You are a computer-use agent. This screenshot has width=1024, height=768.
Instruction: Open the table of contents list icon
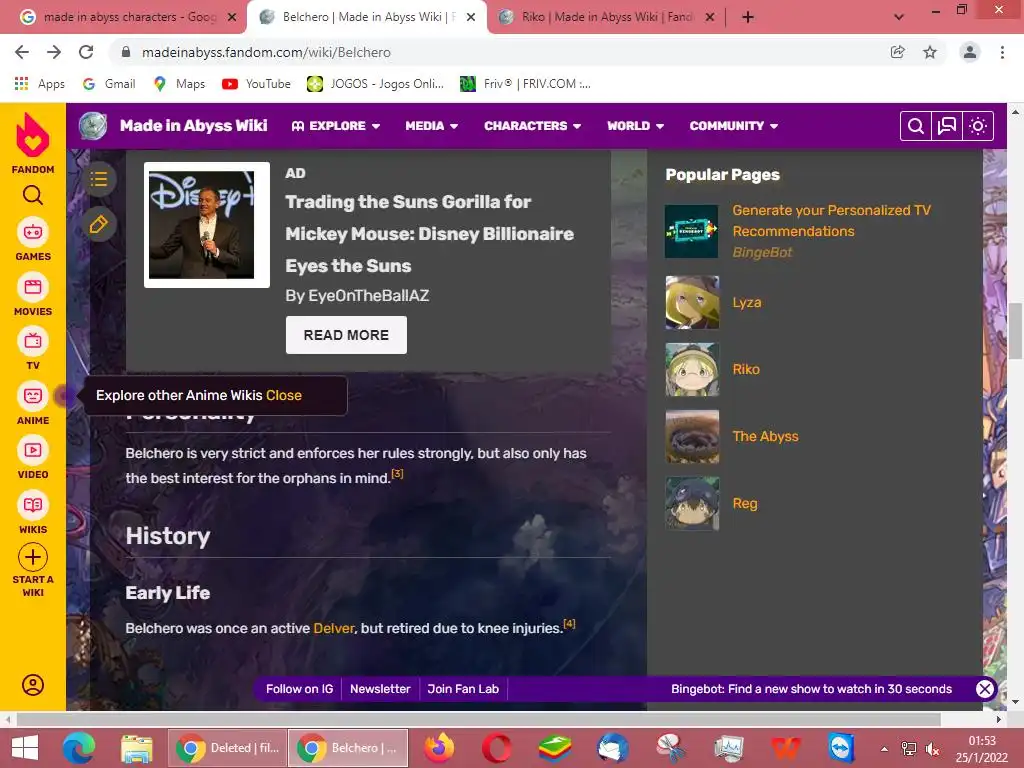[99, 179]
